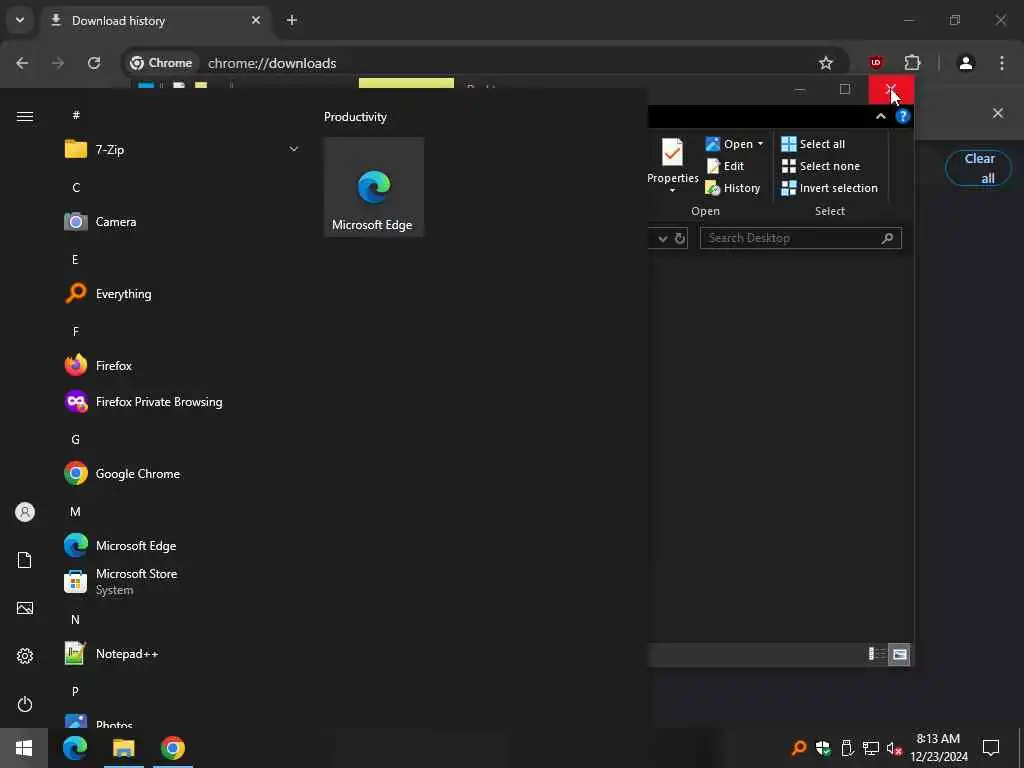Click the Microsoft Edge Productivity tile
The height and width of the screenshot is (768, 1024).
tap(374, 187)
